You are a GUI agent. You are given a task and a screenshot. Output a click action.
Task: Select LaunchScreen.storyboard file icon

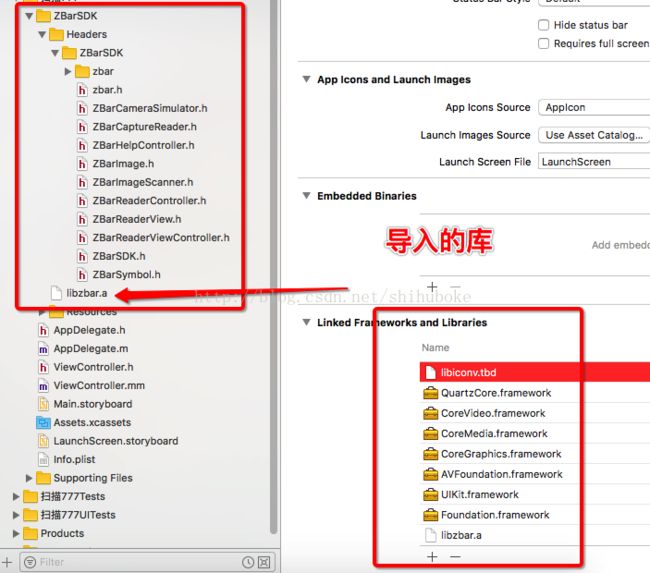[x=43, y=441]
